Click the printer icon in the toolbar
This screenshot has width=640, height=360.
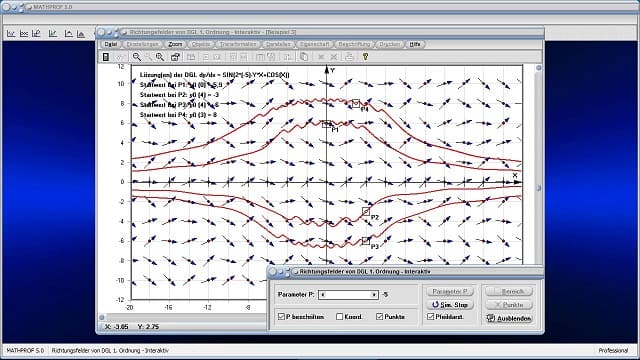[x=349, y=57]
